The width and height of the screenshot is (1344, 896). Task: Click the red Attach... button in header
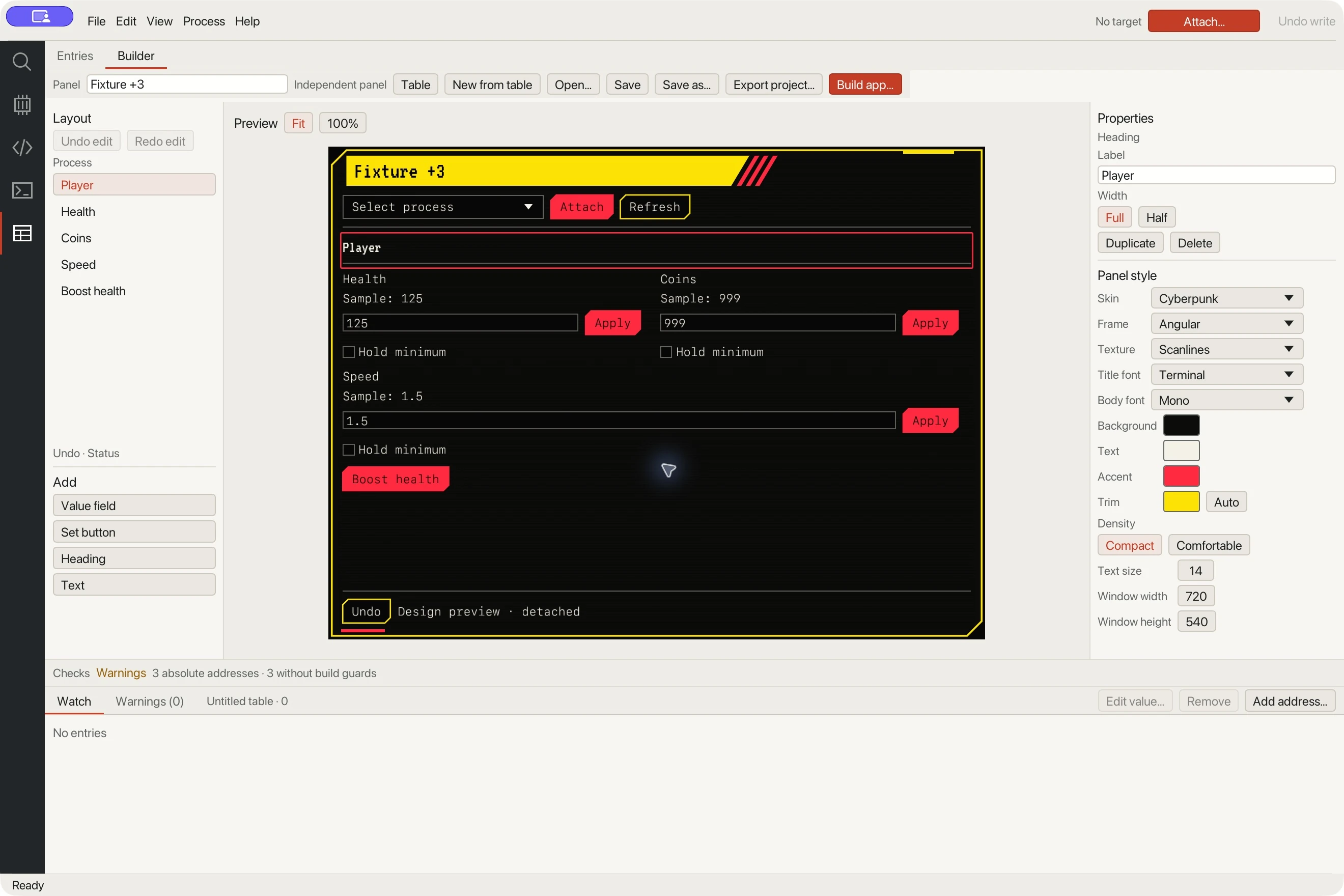click(x=1203, y=21)
